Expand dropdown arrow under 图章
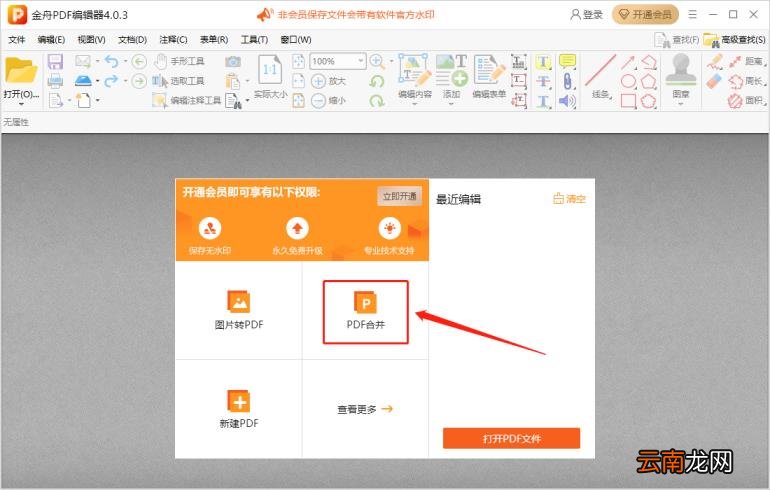The image size is (770, 490). [x=681, y=104]
